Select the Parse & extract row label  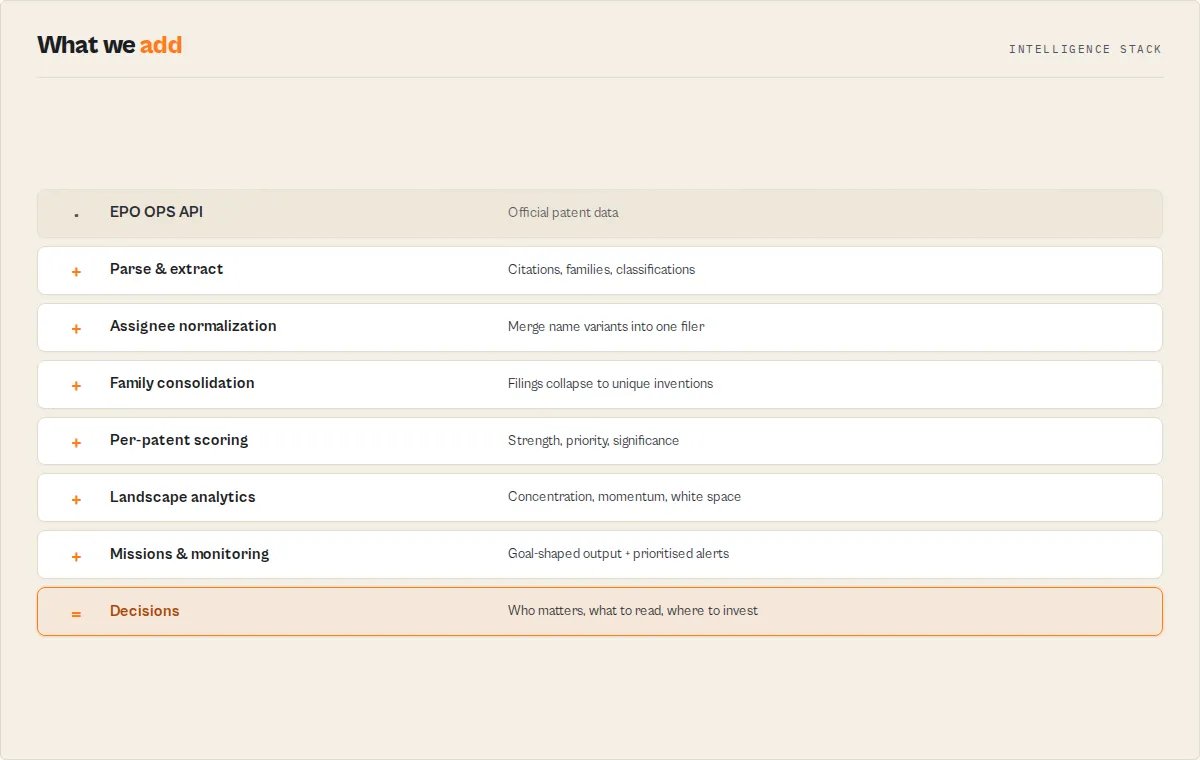click(x=166, y=269)
